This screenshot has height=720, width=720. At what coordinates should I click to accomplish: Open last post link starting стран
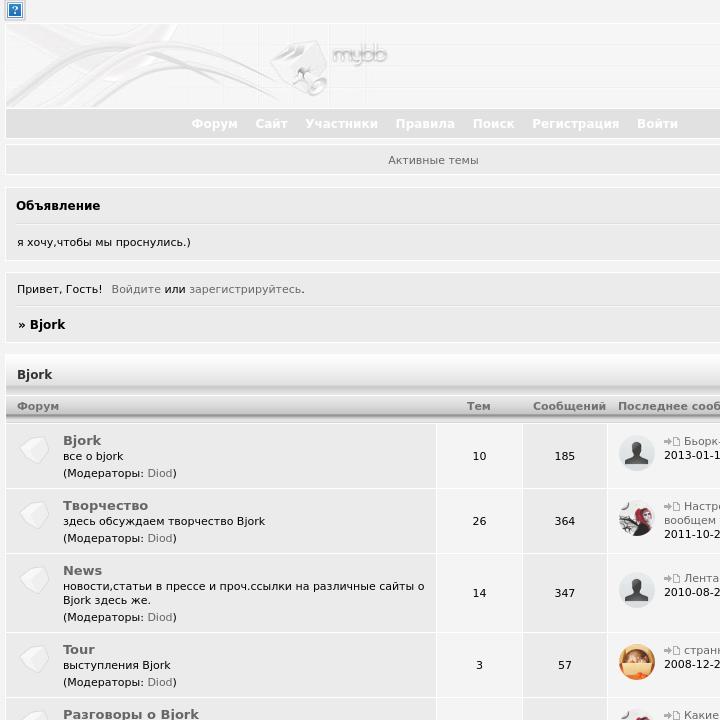pyautogui.click(x=702, y=651)
